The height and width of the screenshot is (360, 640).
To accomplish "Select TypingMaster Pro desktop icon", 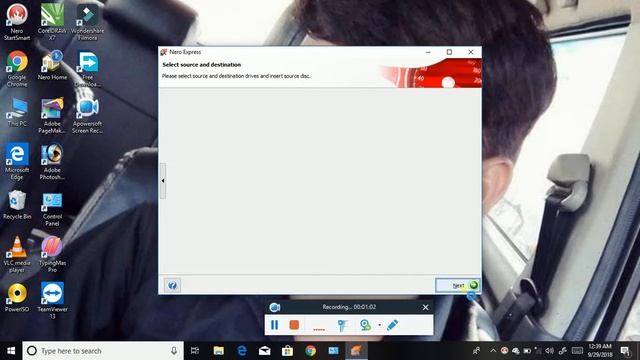I will (52, 255).
